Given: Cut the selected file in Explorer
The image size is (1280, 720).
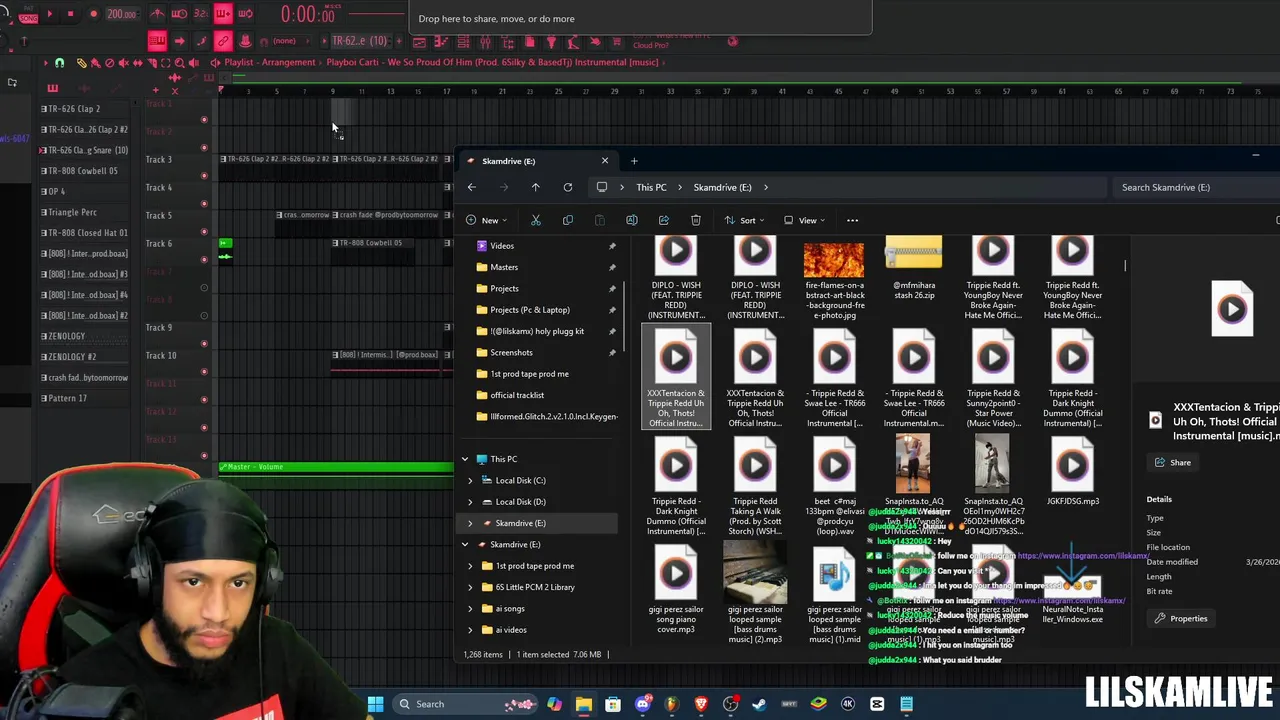Looking at the screenshot, I should click(x=536, y=220).
